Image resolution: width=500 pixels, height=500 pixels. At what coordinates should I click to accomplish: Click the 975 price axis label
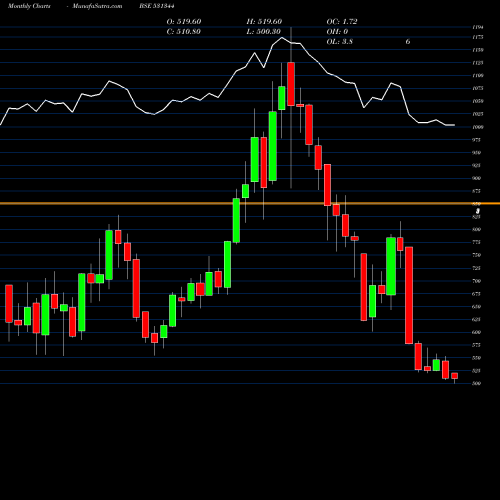(477, 140)
